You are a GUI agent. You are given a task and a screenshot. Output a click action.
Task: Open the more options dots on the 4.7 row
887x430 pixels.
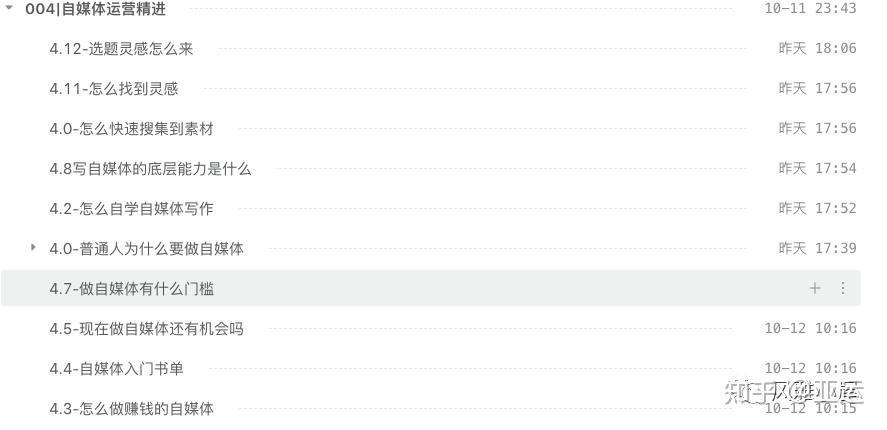pos(842,288)
